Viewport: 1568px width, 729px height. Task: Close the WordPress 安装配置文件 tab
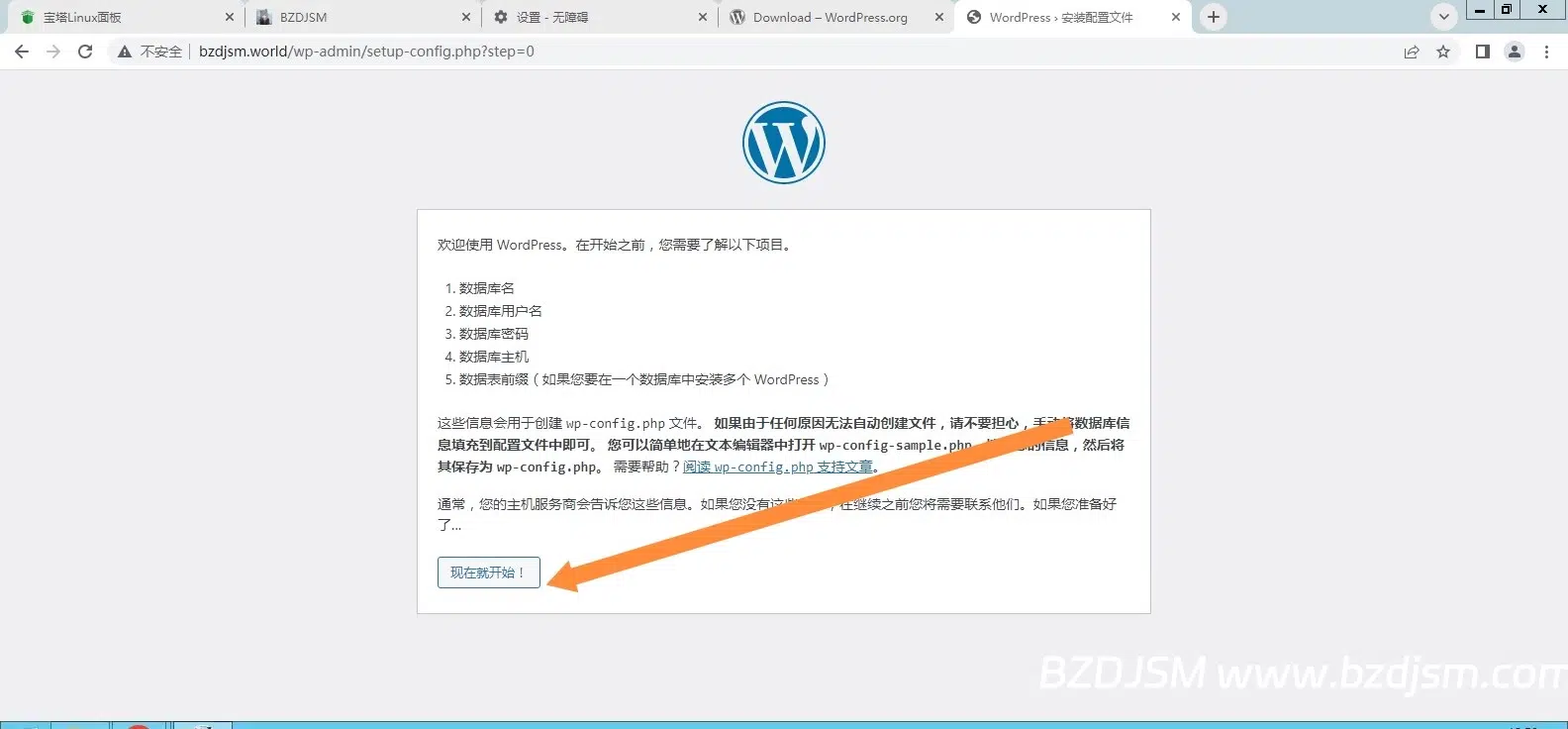1176,17
